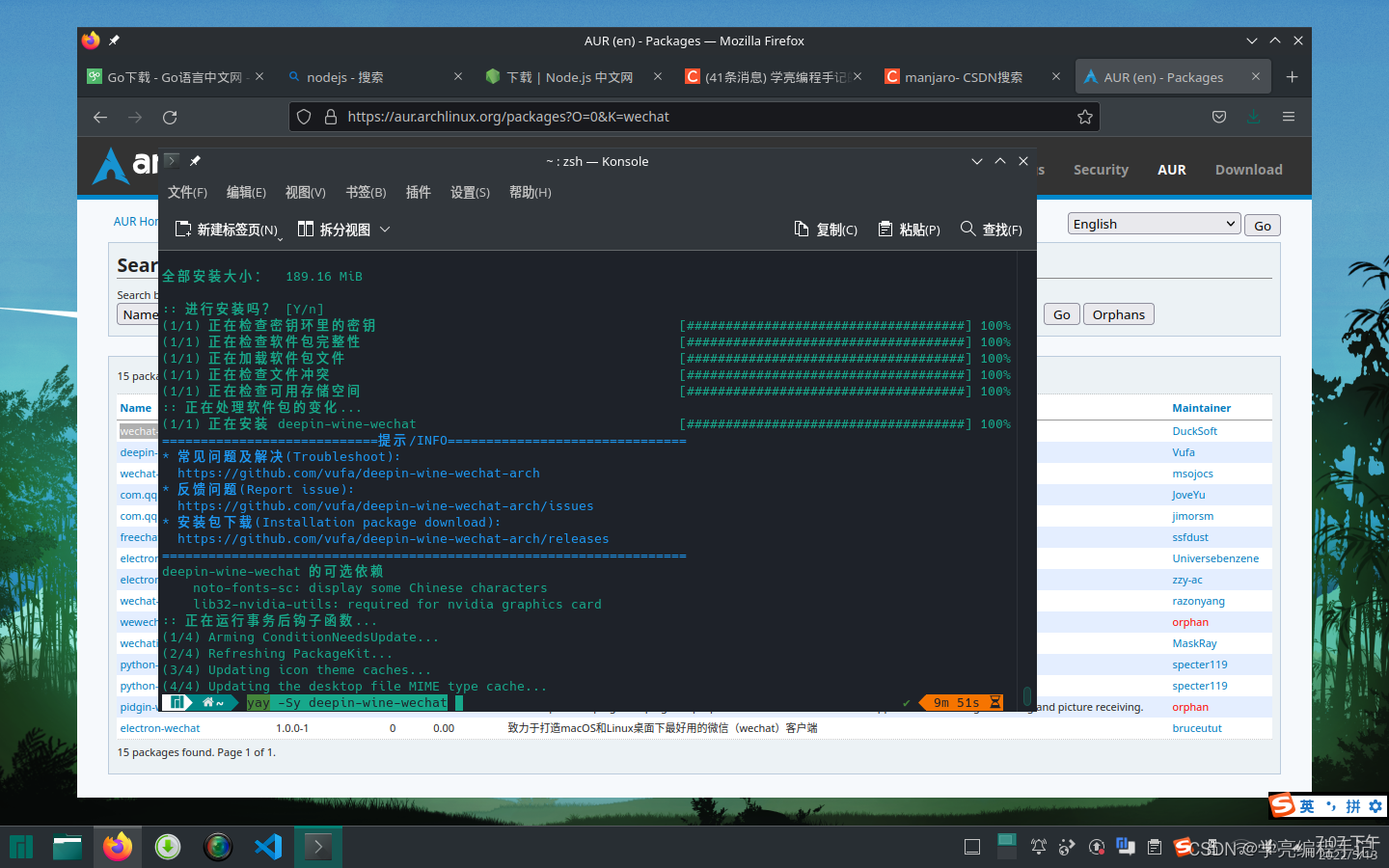Screen dimensions: 1389x868
Task: Sort table by Name column header
Action: pyautogui.click(x=136, y=408)
